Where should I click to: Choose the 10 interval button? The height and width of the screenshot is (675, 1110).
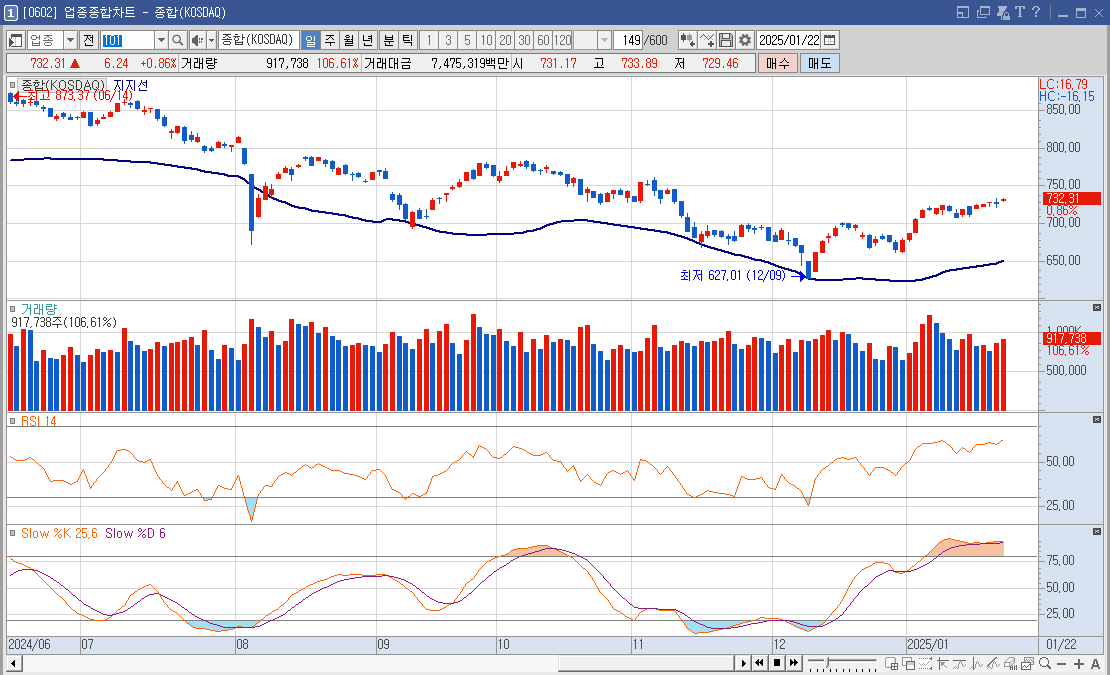[486, 40]
